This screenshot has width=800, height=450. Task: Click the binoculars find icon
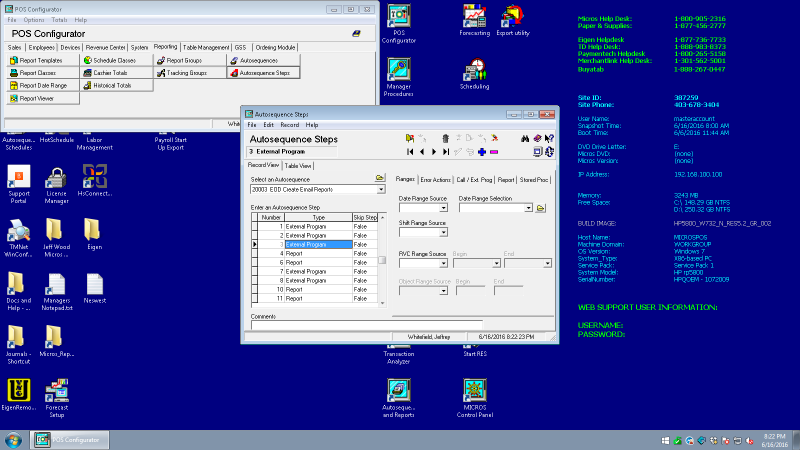525,138
